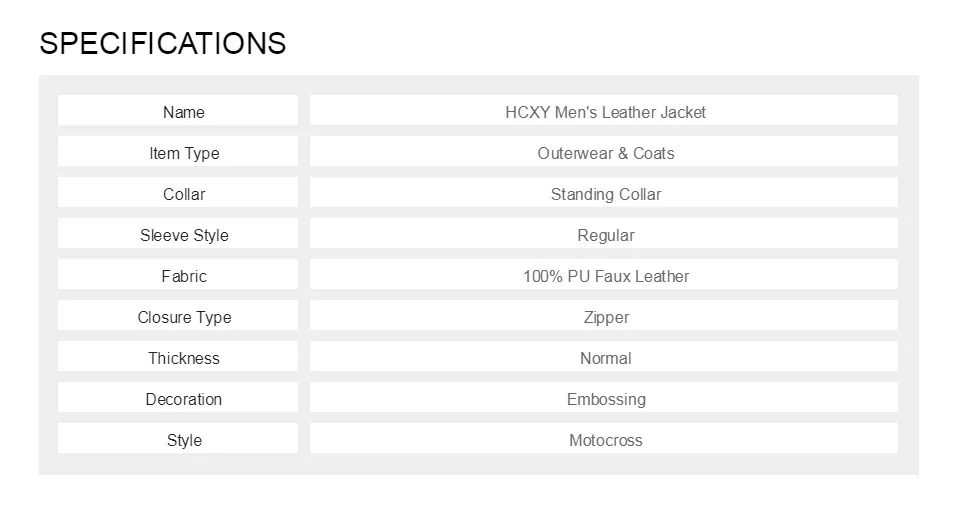Click the 100% PU Faux Leather value

pyautogui.click(x=605, y=276)
